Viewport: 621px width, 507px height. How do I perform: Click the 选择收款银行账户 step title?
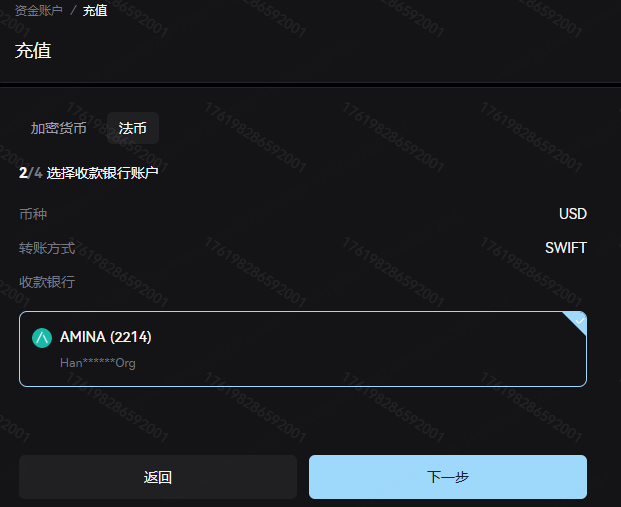102,173
